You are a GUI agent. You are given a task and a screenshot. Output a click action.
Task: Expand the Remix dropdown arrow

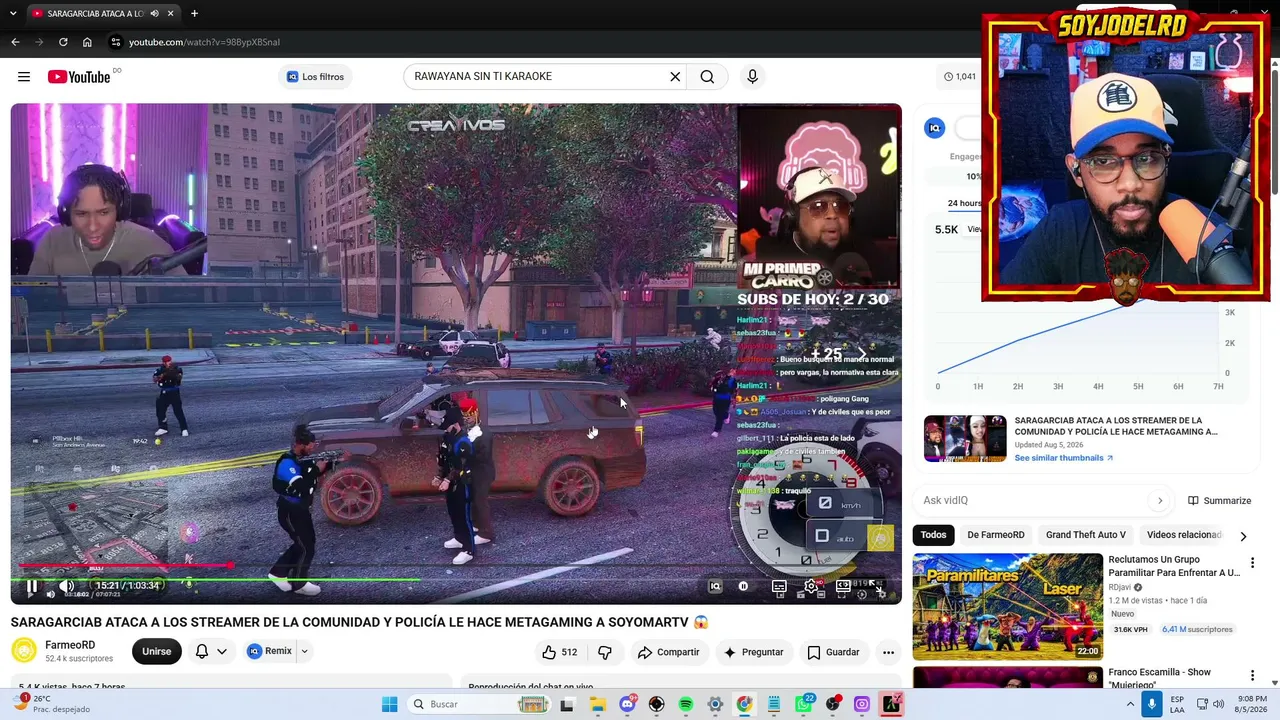304,652
